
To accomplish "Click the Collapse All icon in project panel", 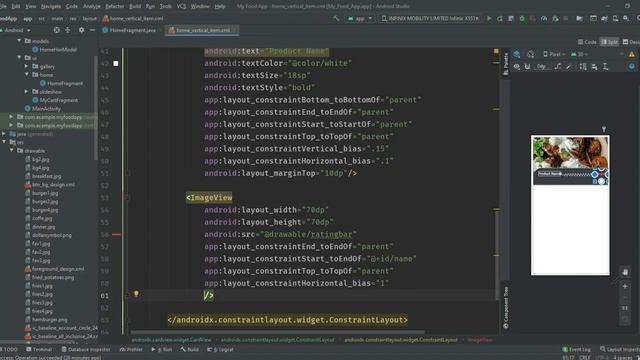I will (x=68, y=30).
